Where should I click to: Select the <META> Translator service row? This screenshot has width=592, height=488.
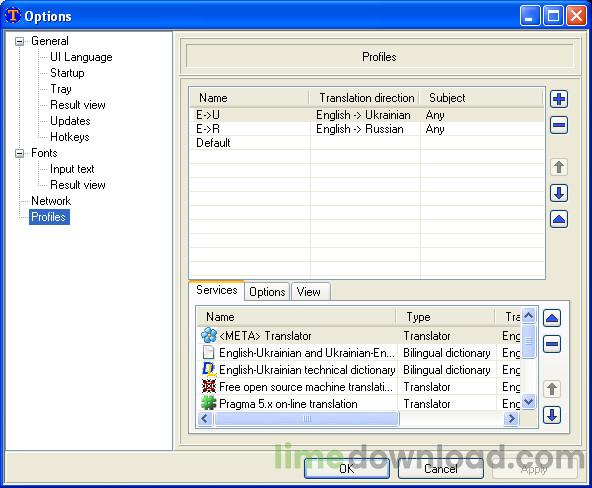(x=359, y=336)
